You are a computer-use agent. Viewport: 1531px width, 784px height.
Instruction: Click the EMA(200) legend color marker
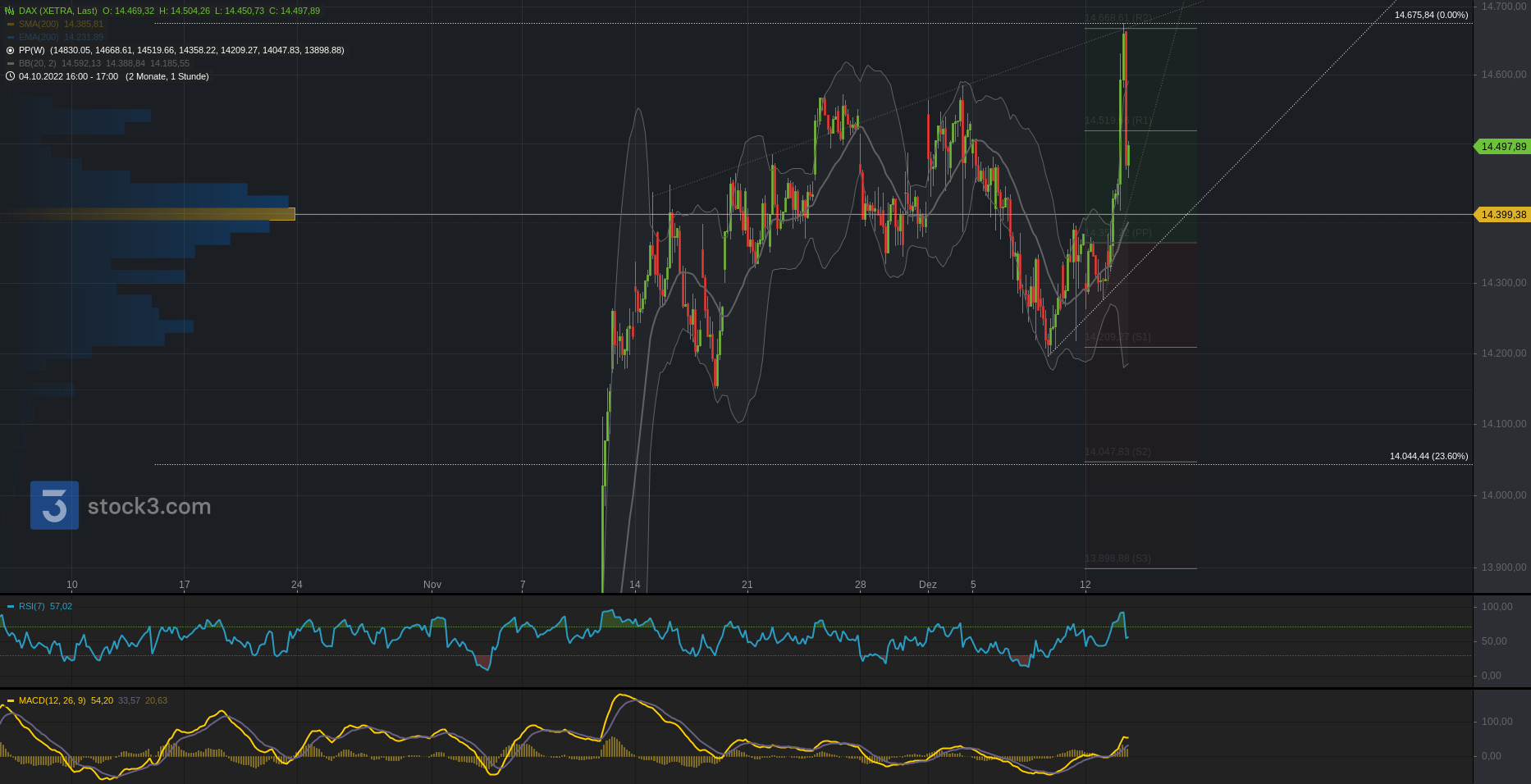11,37
